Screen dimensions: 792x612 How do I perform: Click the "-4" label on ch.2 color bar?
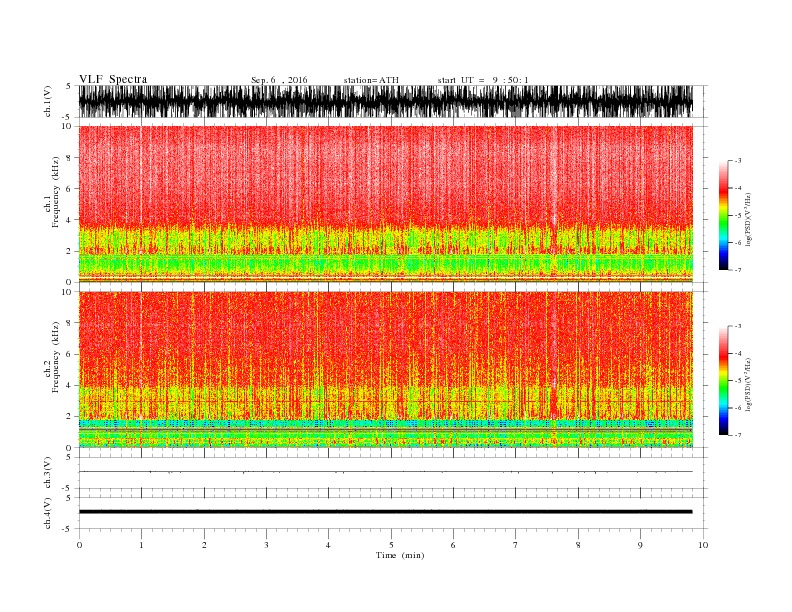point(738,354)
